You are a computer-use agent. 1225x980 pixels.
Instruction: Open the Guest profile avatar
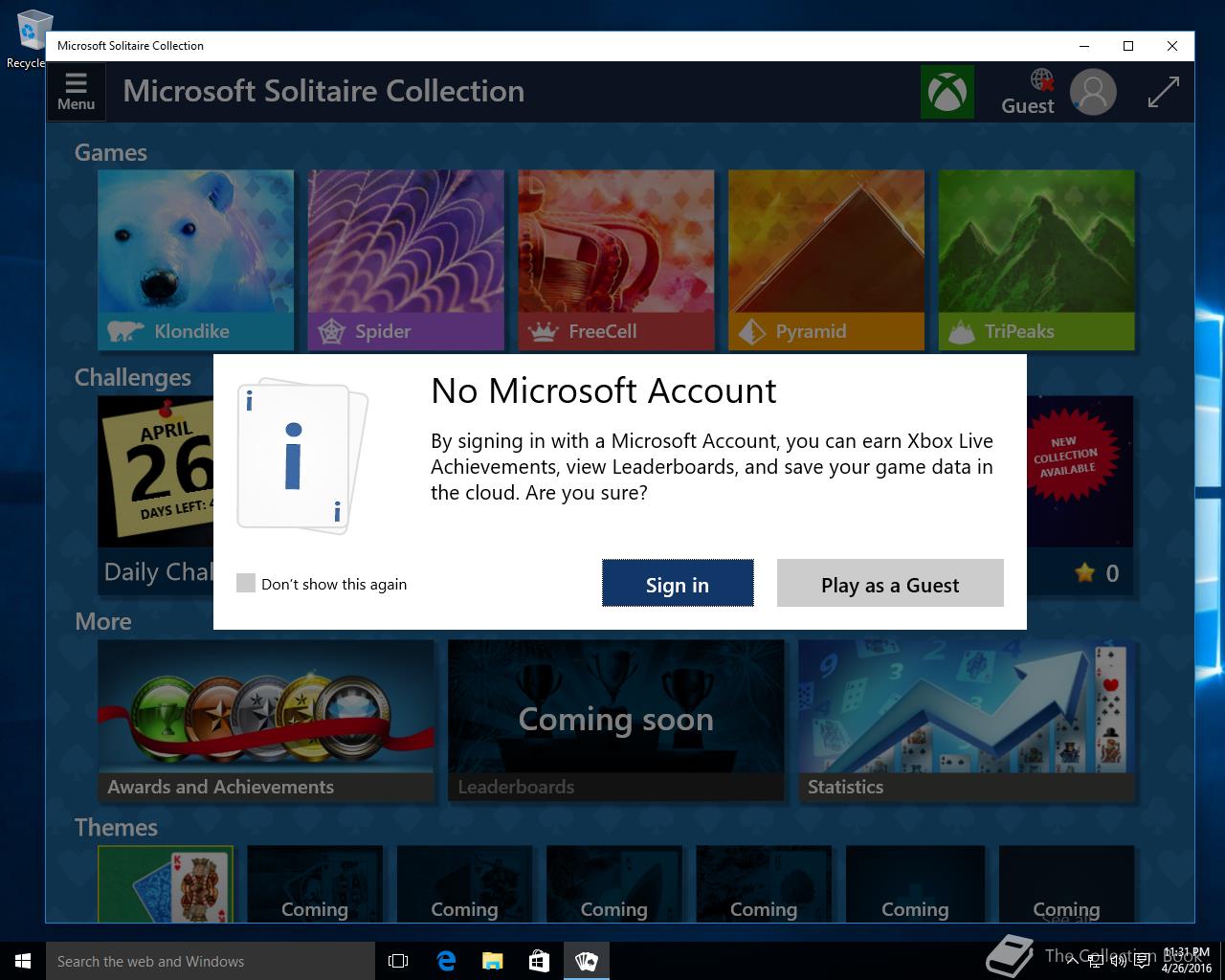click(x=1093, y=92)
